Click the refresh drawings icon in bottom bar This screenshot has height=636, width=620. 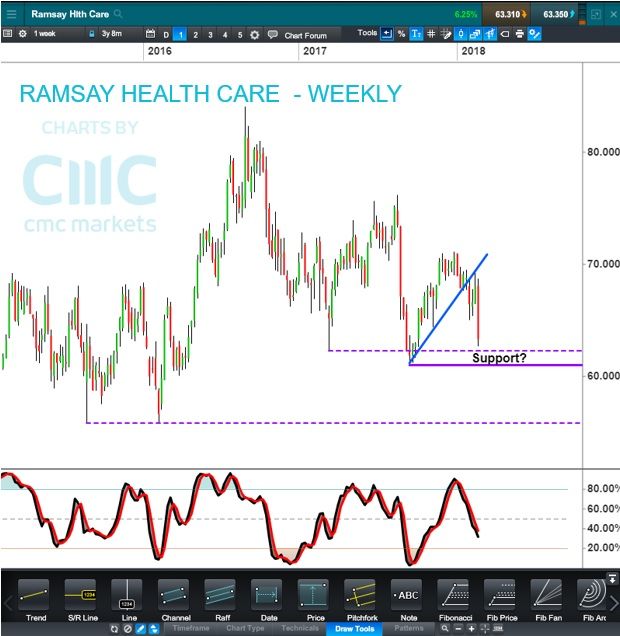(114, 629)
